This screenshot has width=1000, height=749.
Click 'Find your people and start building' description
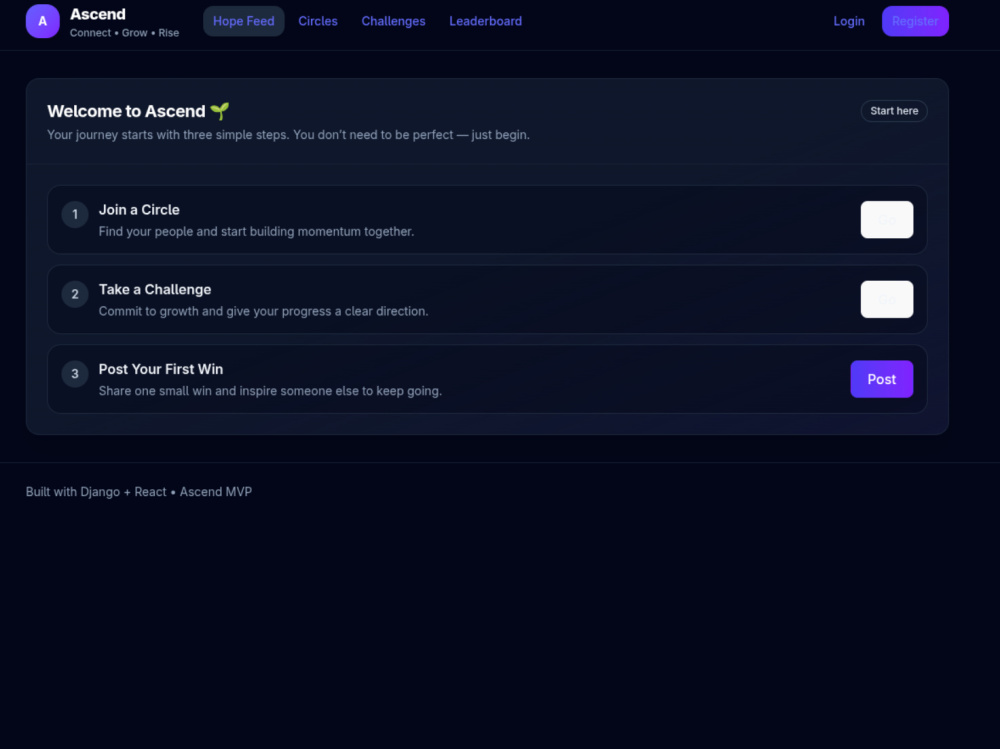tap(256, 232)
